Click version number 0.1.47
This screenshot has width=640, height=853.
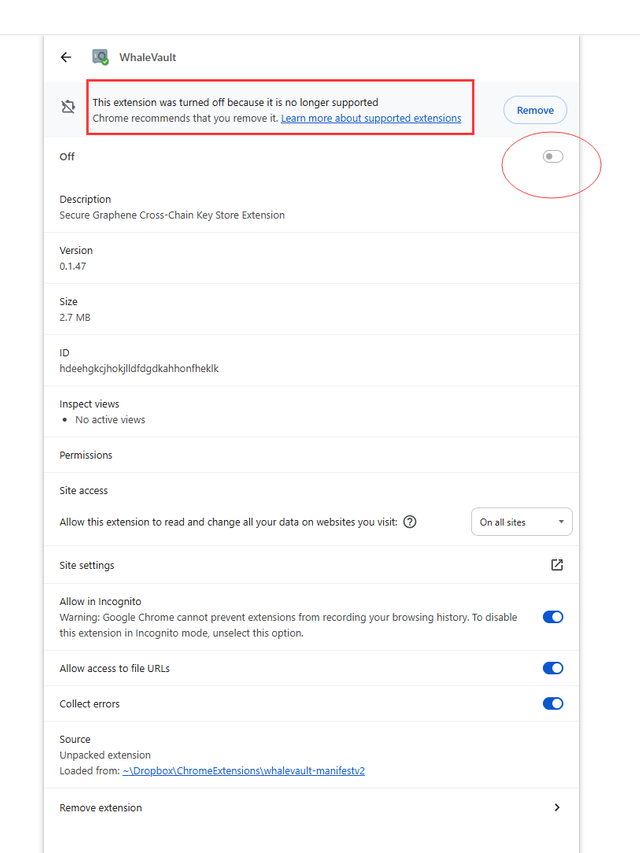pyautogui.click(x=73, y=266)
